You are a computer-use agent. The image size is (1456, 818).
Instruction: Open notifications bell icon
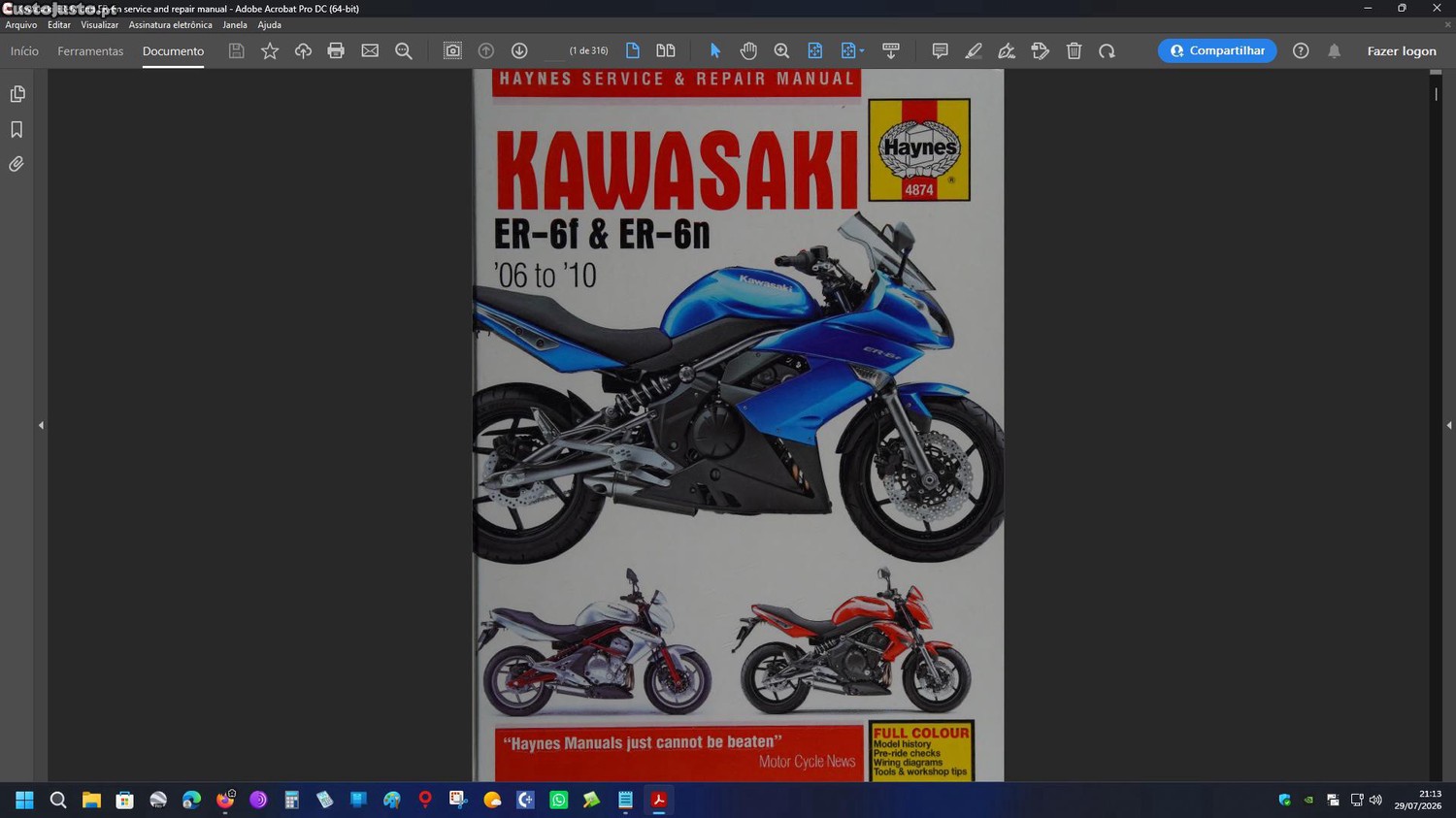click(1335, 50)
